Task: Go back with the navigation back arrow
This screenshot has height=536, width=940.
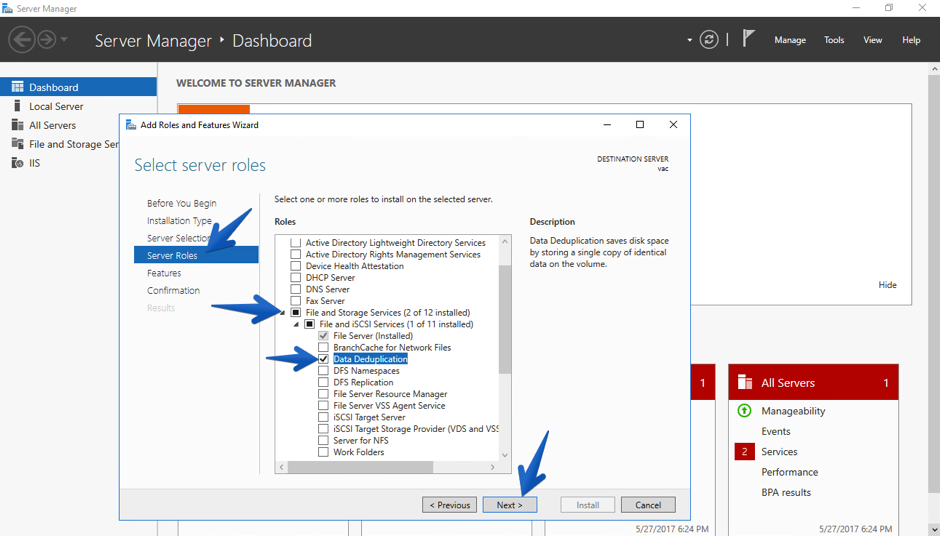Action: (22, 40)
